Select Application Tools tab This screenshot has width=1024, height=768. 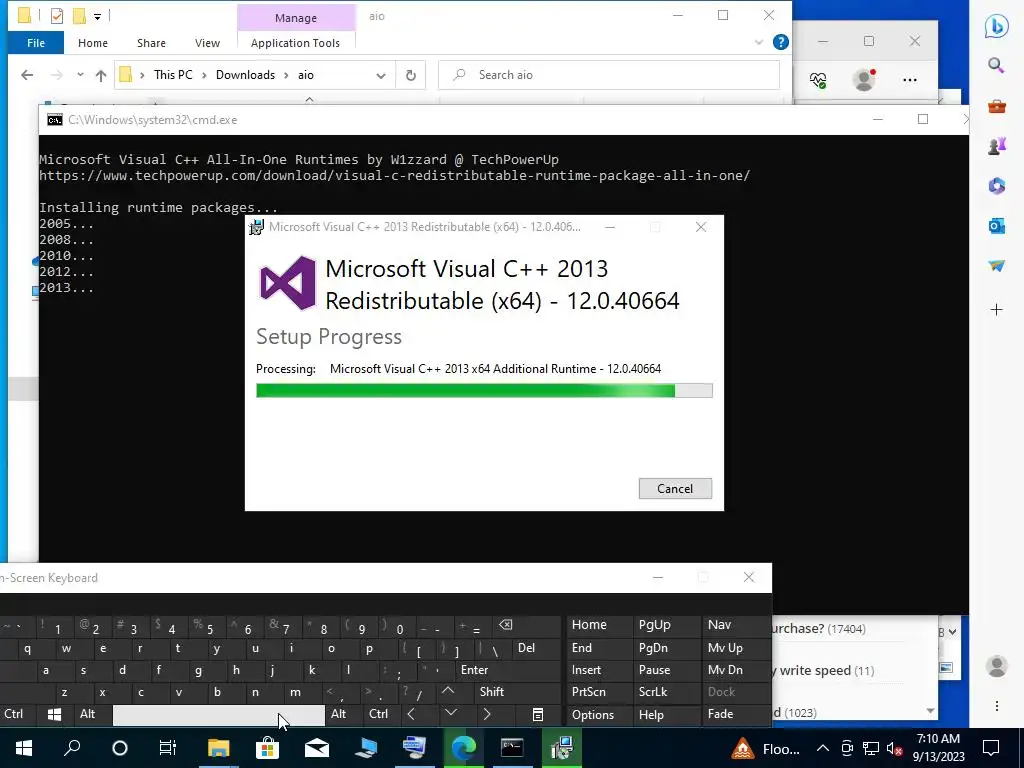click(x=295, y=43)
